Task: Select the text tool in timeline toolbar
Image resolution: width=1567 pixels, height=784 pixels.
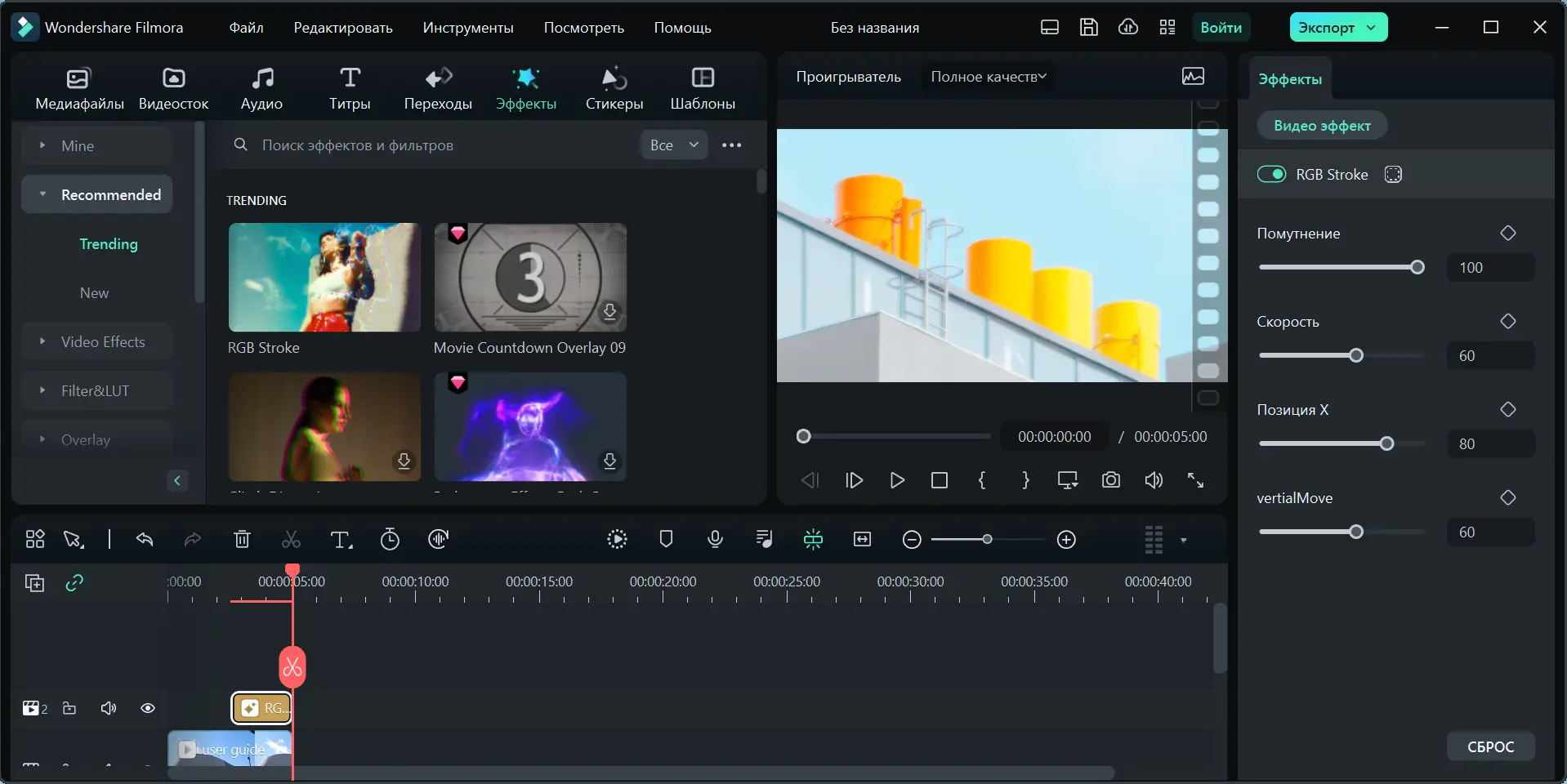Action: [341, 539]
